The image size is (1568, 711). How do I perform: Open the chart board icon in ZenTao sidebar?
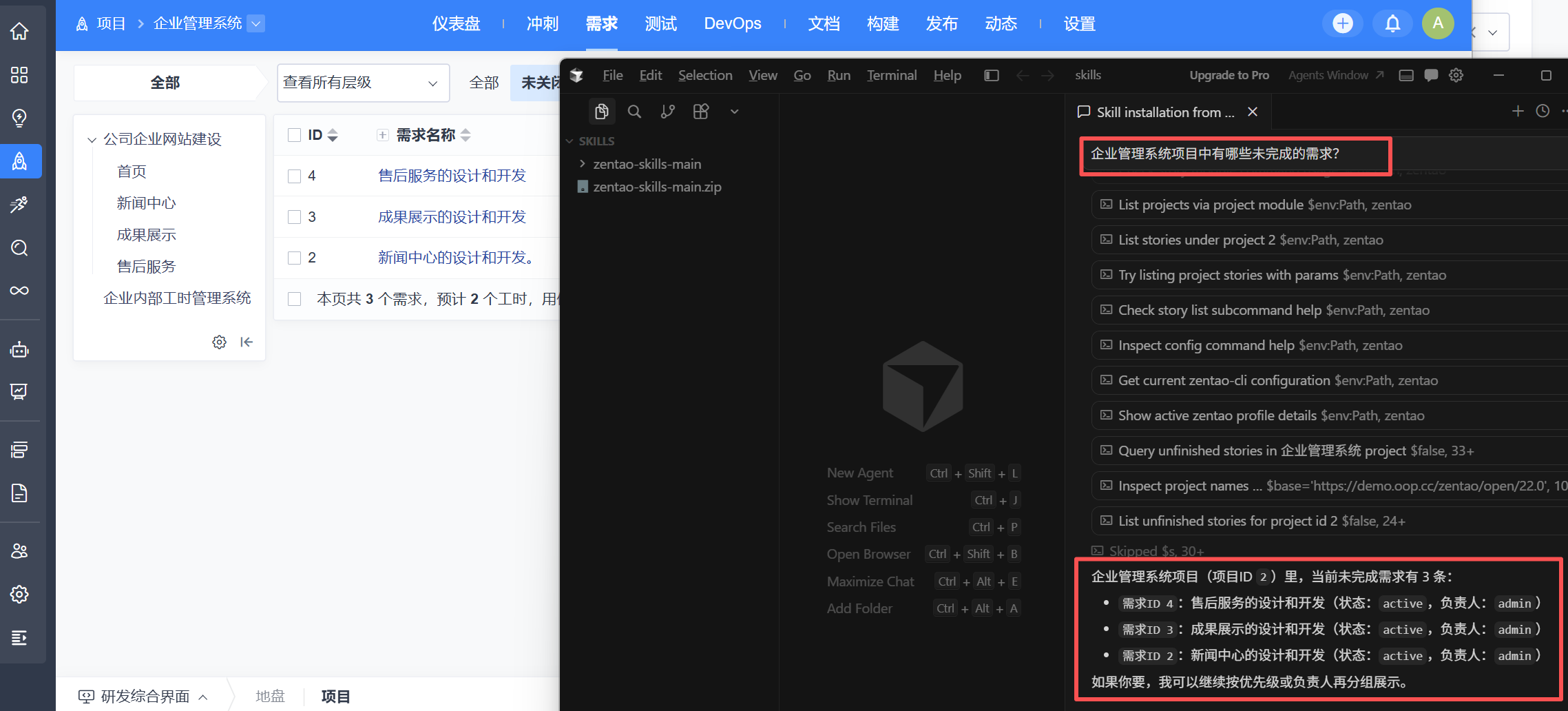[x=19, y=392]
